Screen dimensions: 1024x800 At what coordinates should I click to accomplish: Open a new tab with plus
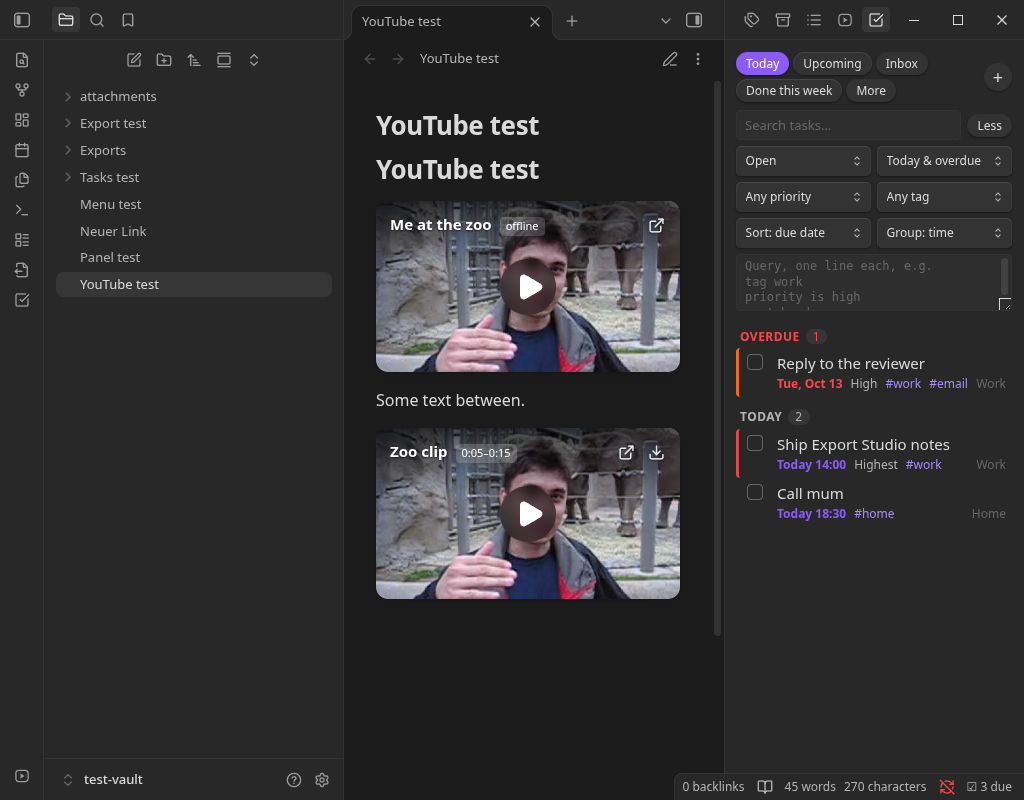click(x=571, y=21)
